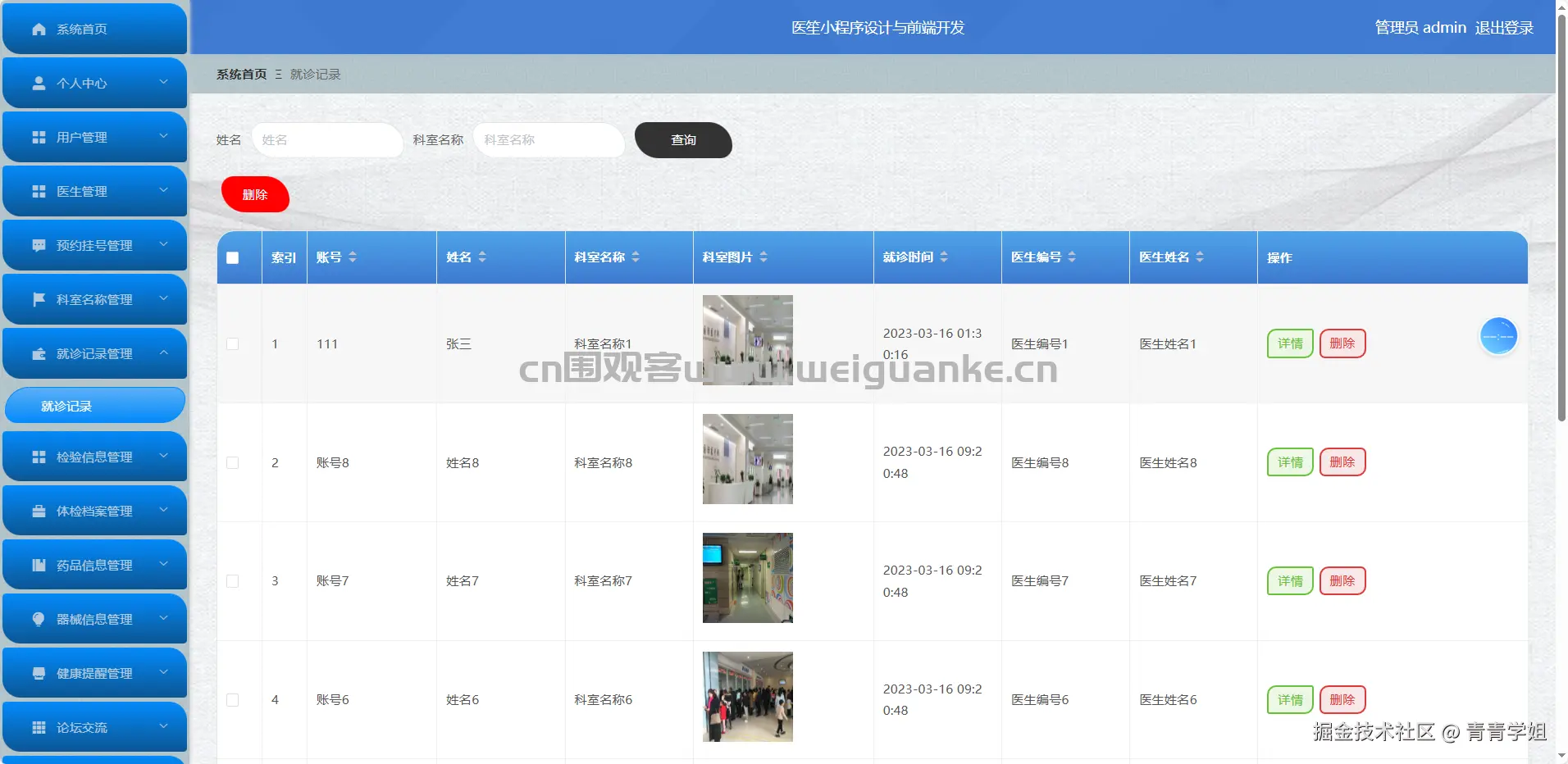
Task: Click the 医生姓名8 cell text
Action: coord(1168,463)
